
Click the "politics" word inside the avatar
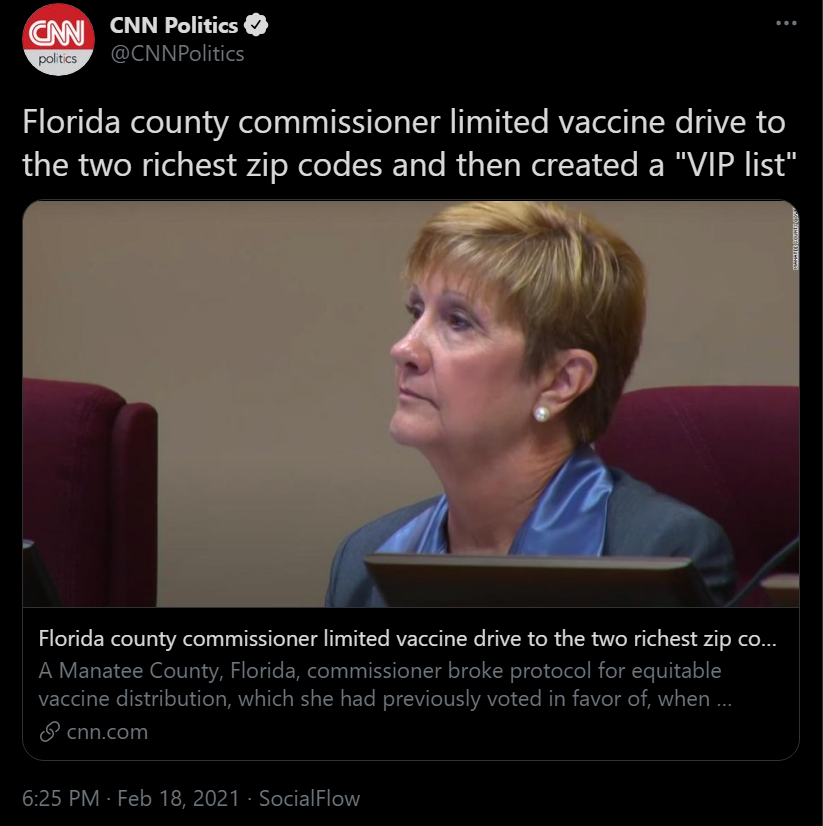pos(58,58)
